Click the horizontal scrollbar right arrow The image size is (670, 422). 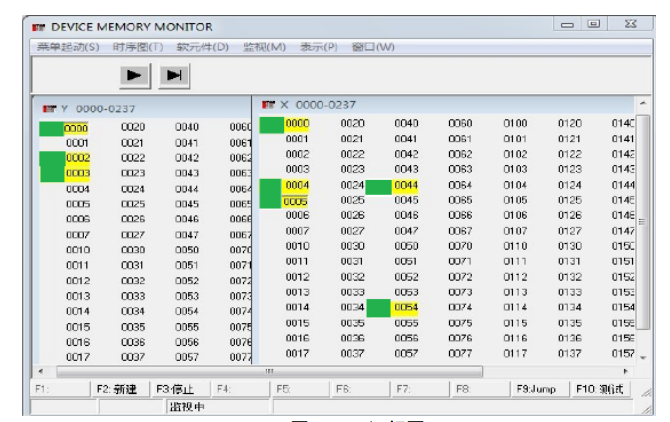click(626, 371)
